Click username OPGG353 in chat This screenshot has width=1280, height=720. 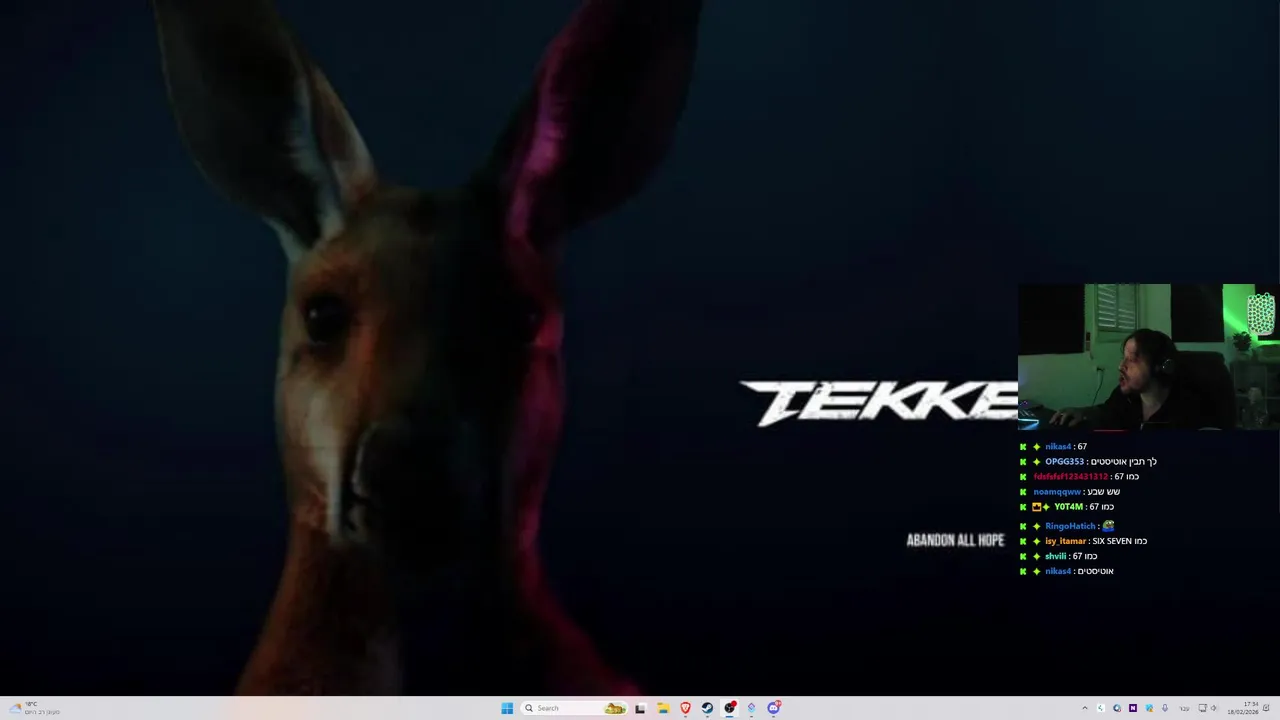pyautogui.click(x=1064, y=462)
